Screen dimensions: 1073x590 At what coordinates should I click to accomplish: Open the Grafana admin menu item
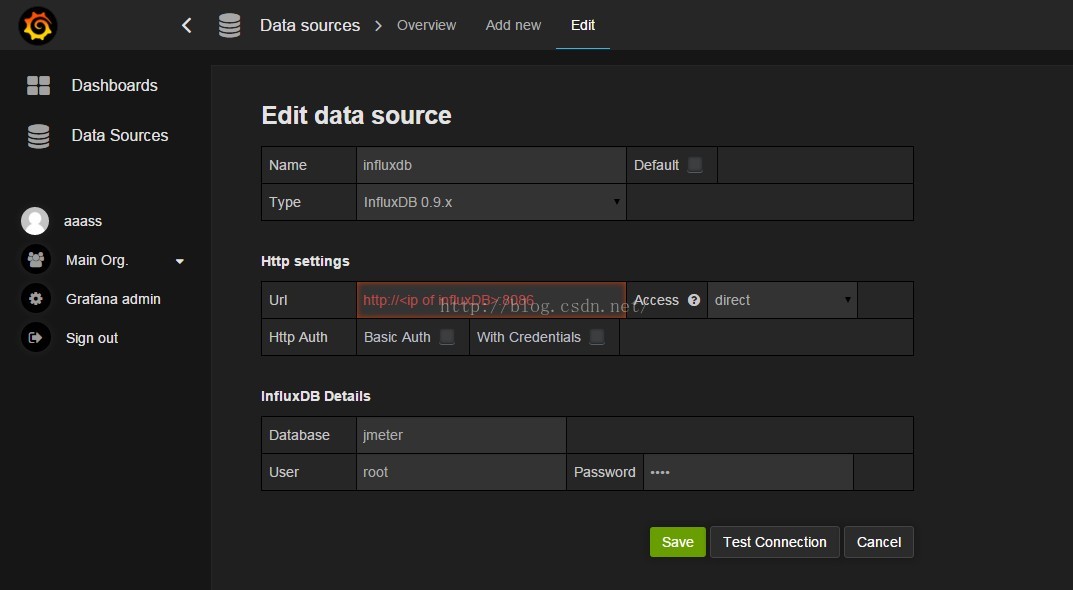tap(113, 299)
